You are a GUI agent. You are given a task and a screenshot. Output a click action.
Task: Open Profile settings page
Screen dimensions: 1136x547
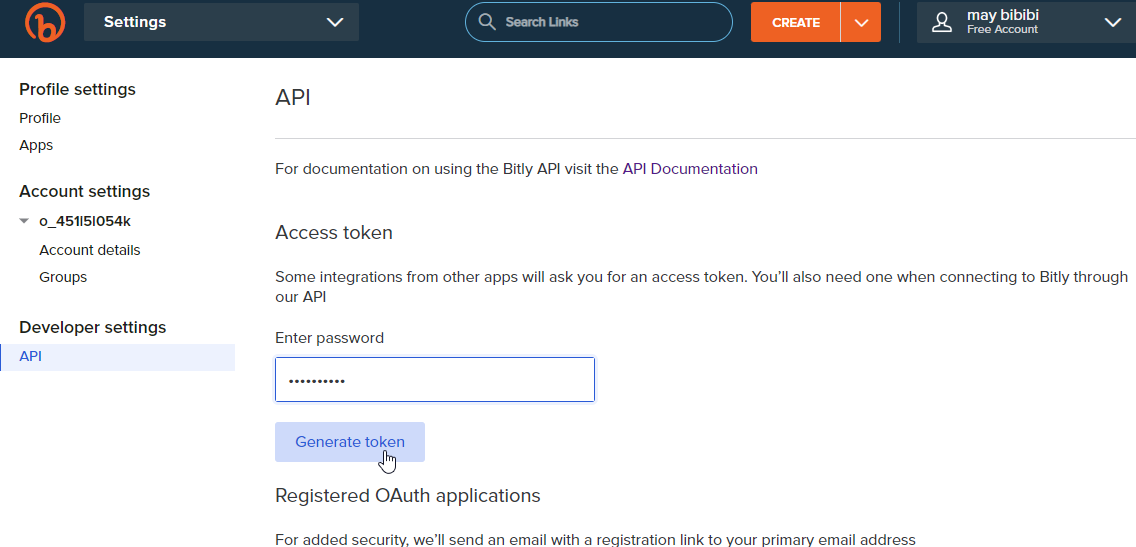(x=40, y=118)
